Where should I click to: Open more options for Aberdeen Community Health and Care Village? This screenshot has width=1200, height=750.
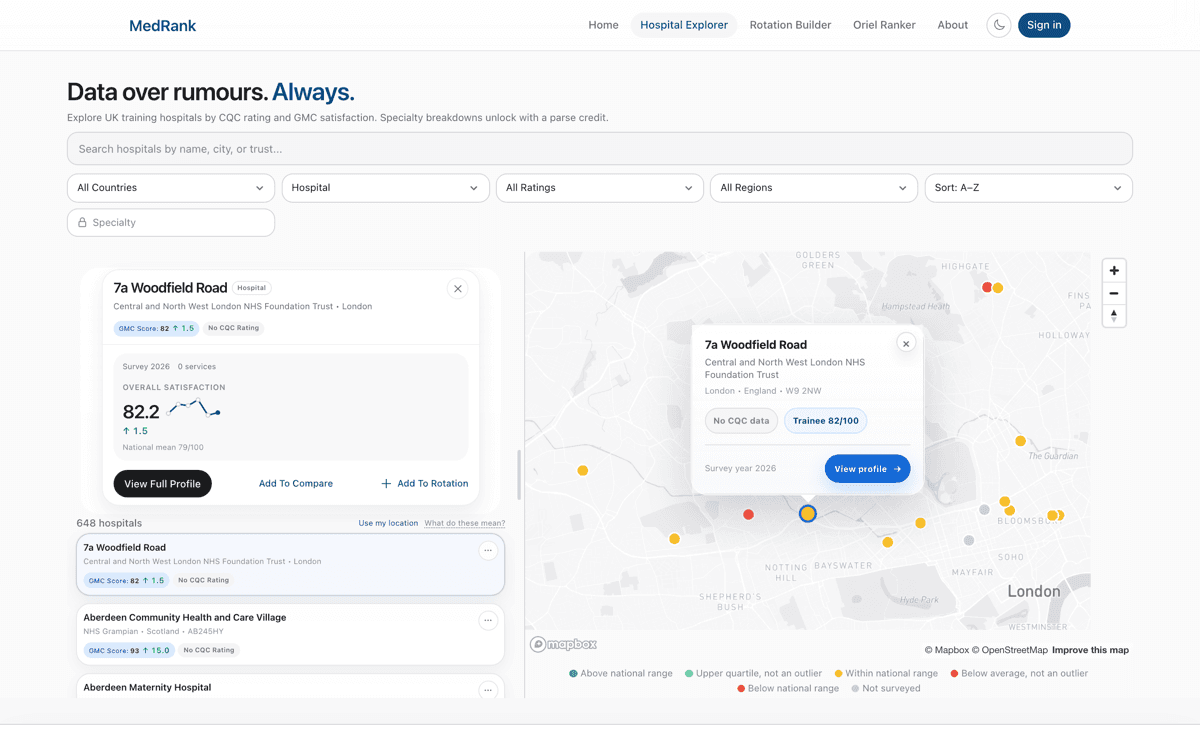pyautogui.click(x=488, y=620)
